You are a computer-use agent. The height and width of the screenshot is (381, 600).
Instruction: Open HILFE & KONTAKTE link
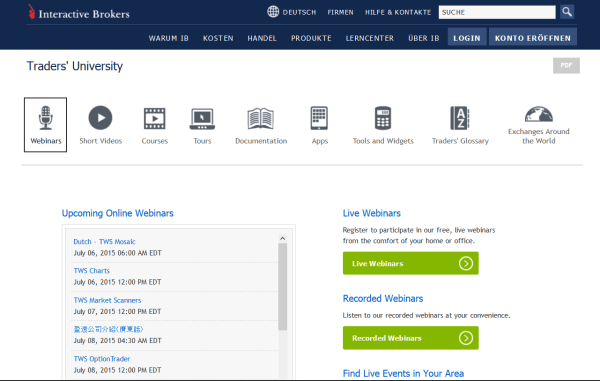point(398,12)
